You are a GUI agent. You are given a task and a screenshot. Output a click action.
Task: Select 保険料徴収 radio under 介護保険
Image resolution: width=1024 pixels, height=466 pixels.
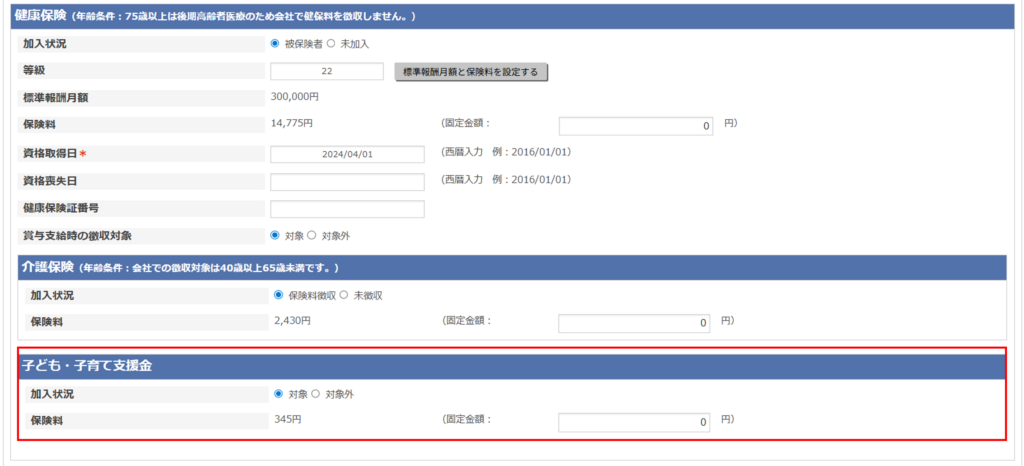tap(279, 295)
